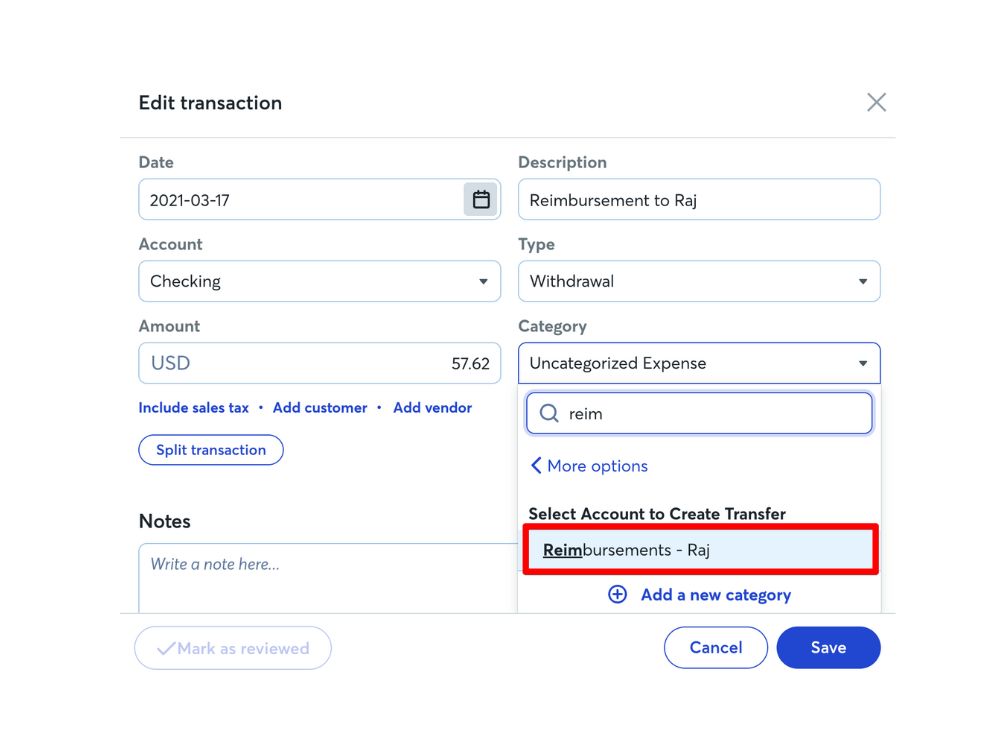
Task: Click into the Amount field showing 57.62
Action: click(x=320, y=363)
